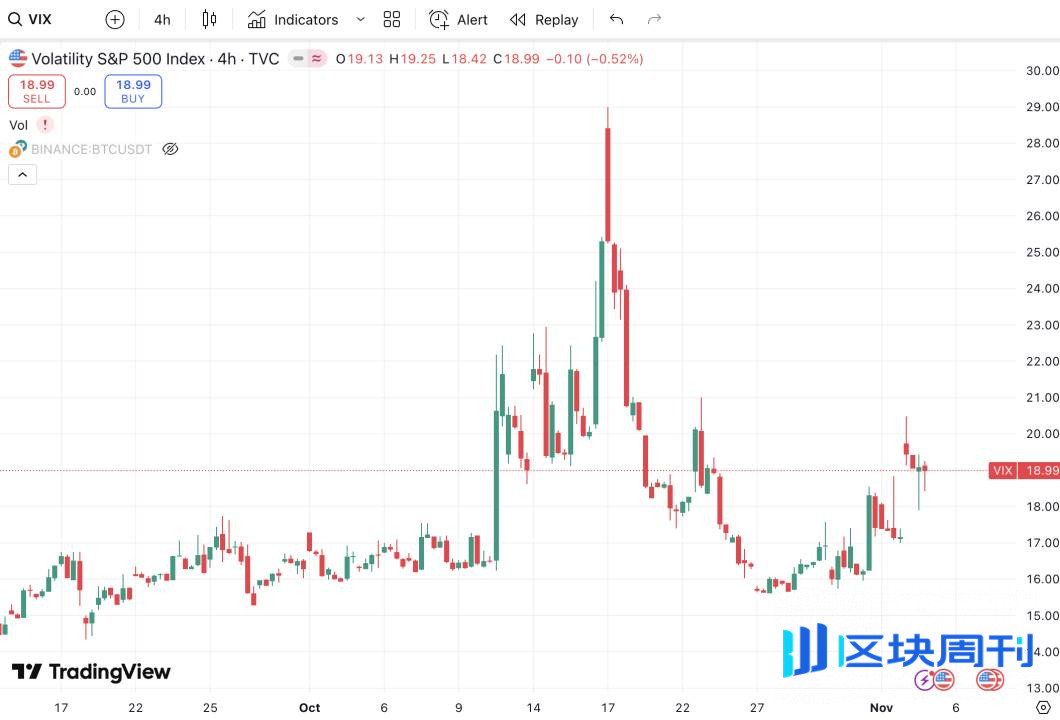Toggle the market status indicator pill

coord(307,59)
